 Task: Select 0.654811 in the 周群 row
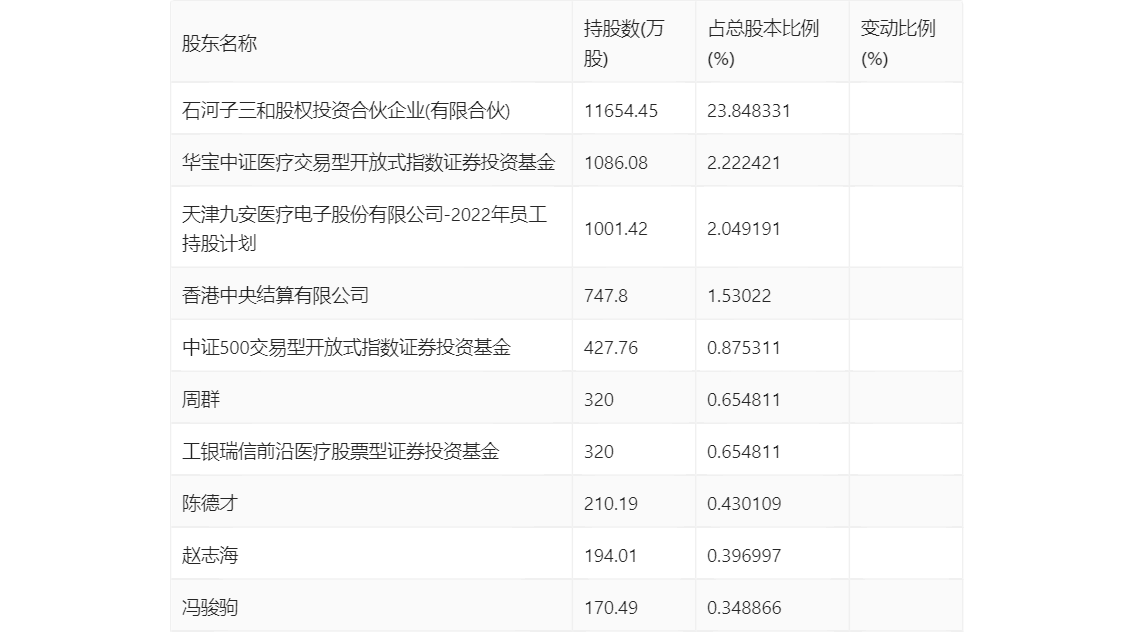(743, 400)
